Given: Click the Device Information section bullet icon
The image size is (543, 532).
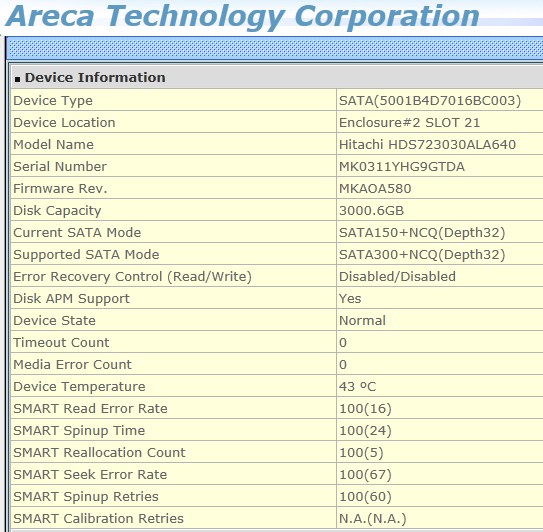Looking at the screenshot, I should [17, 79].
